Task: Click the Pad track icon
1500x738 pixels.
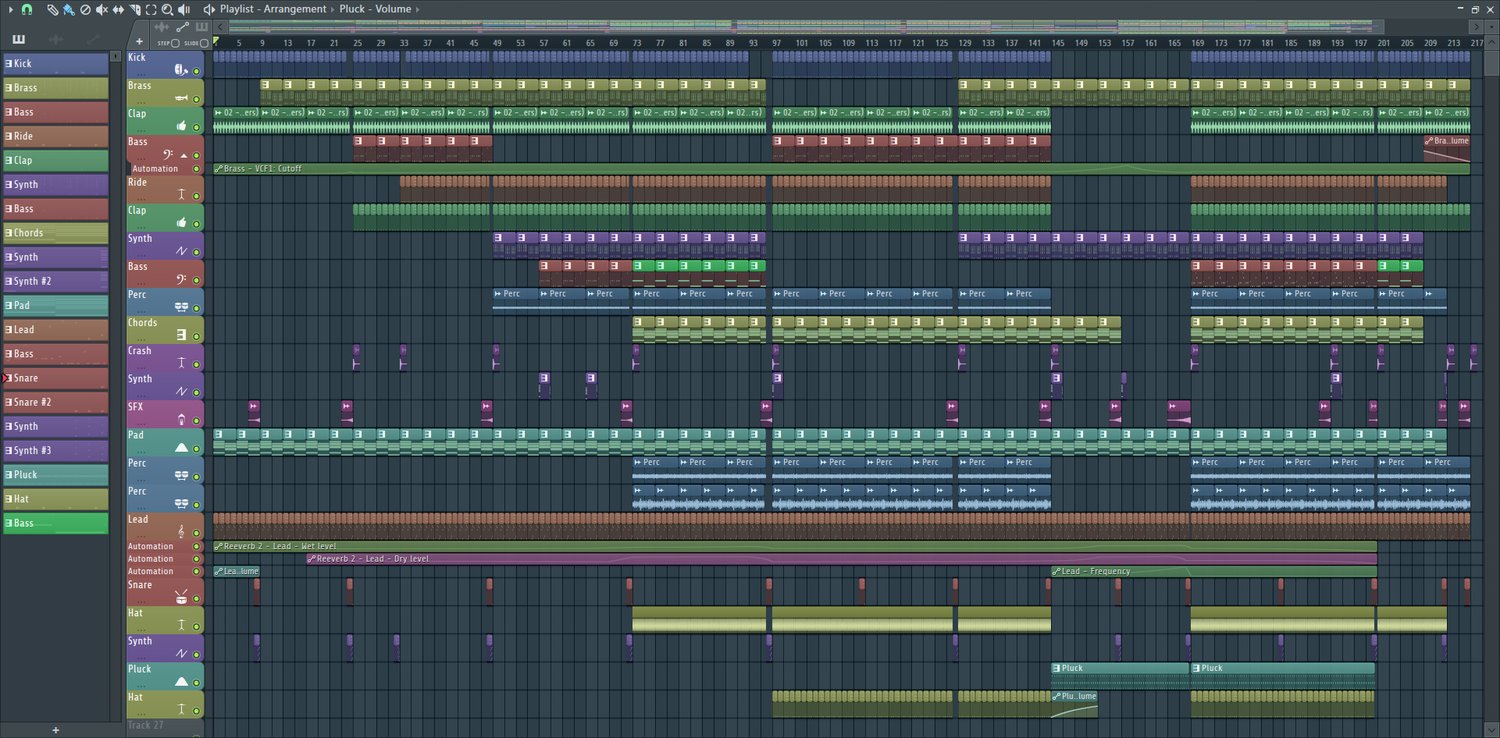Action: 181,447
